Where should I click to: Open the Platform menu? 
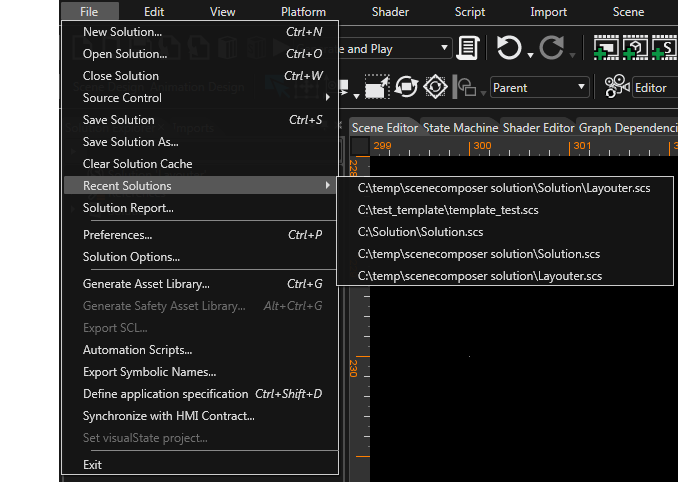[303, 12]
